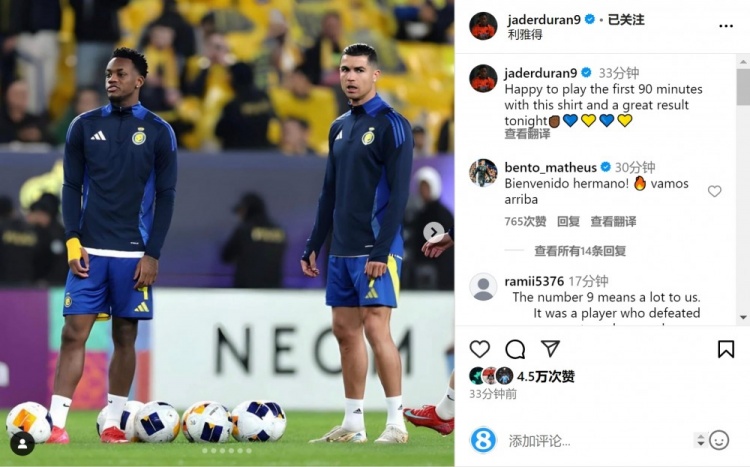This screenshot has height=467, width=750.
Task: Click the stepper next to emoji icon
Action: point(701,440)
